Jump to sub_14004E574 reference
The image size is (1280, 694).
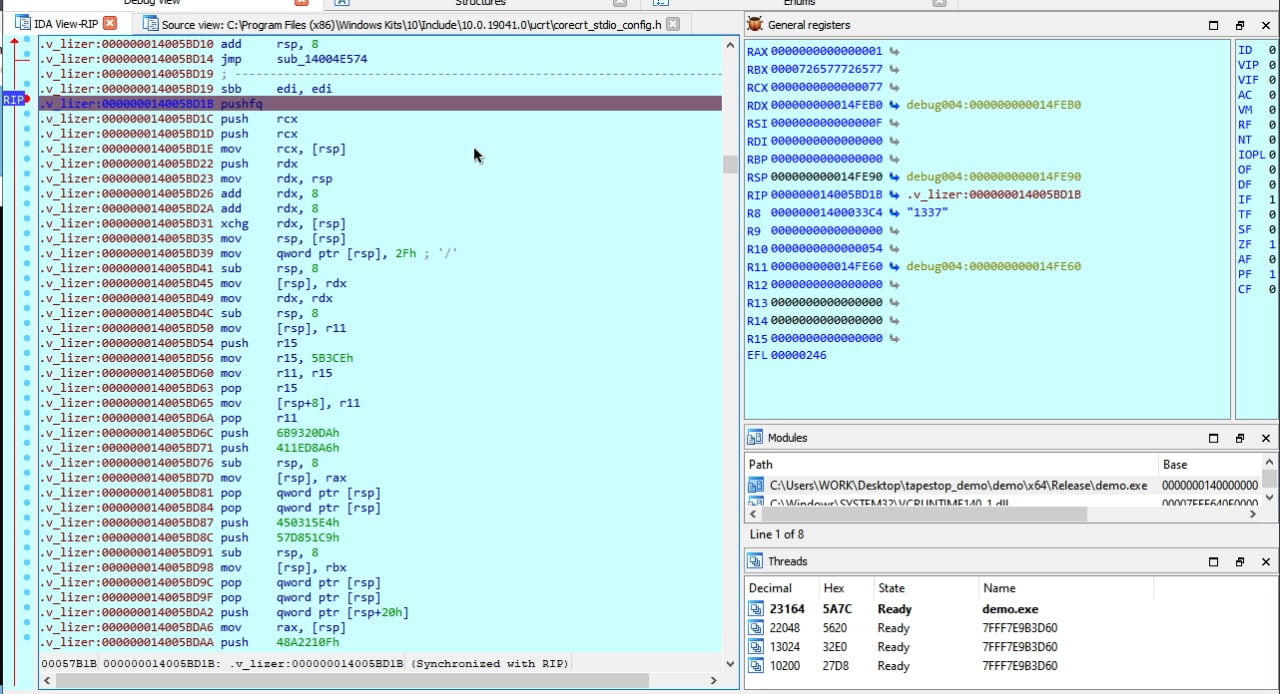(321, 59)
